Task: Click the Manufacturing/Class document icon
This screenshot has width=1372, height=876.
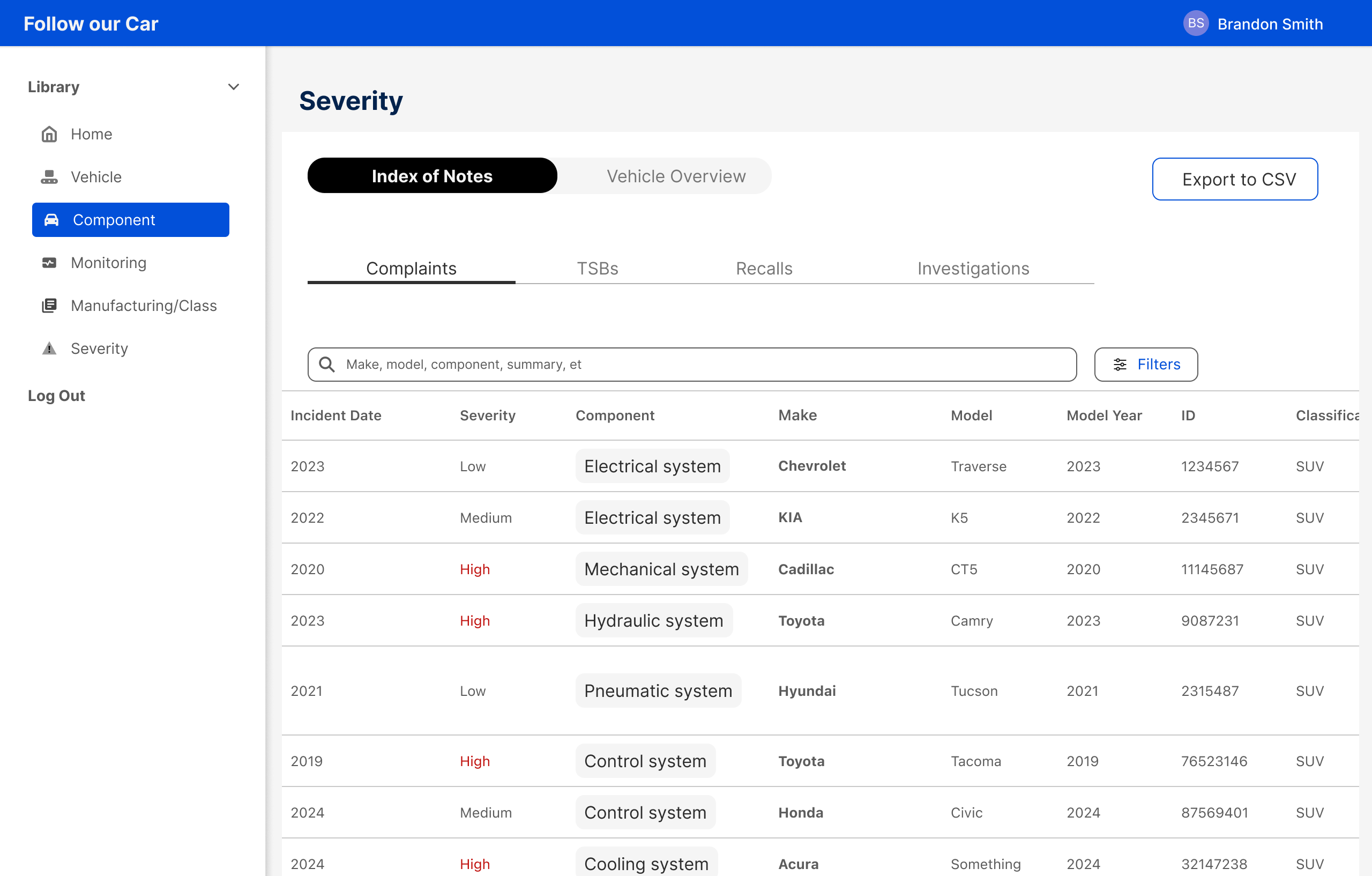Action: click(49, 306)
